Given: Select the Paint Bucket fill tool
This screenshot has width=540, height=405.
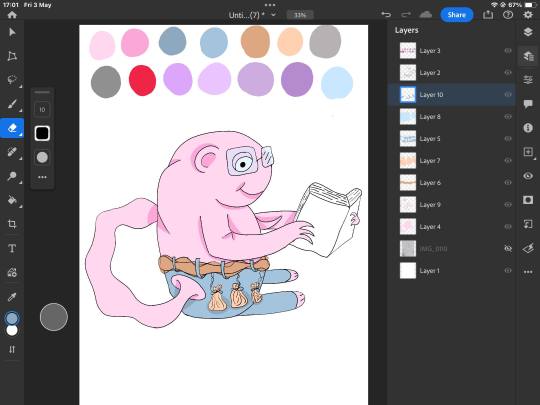Looking at the screenshot, I should point(12,200).
